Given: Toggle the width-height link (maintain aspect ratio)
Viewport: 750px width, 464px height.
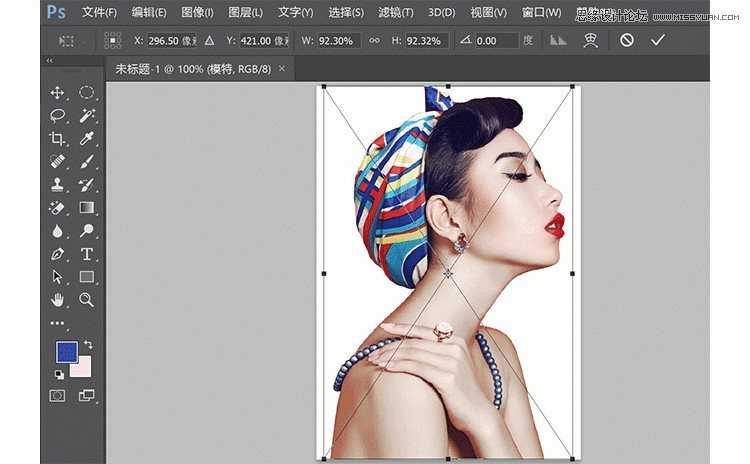Looking at the screenshot, I should pyautogui.click(x=375, y=41).
